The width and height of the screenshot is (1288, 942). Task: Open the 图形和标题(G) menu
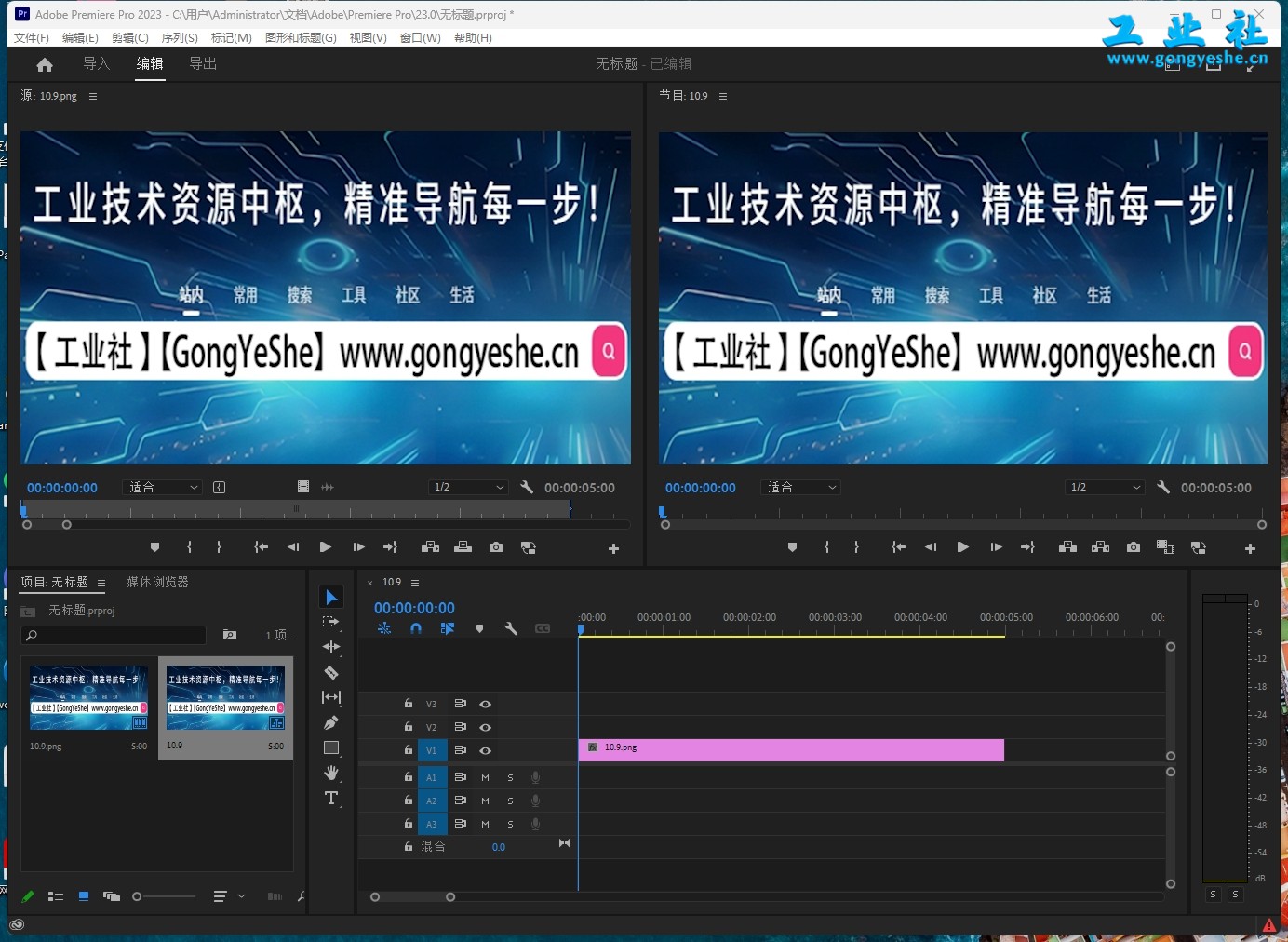(301, 37)
